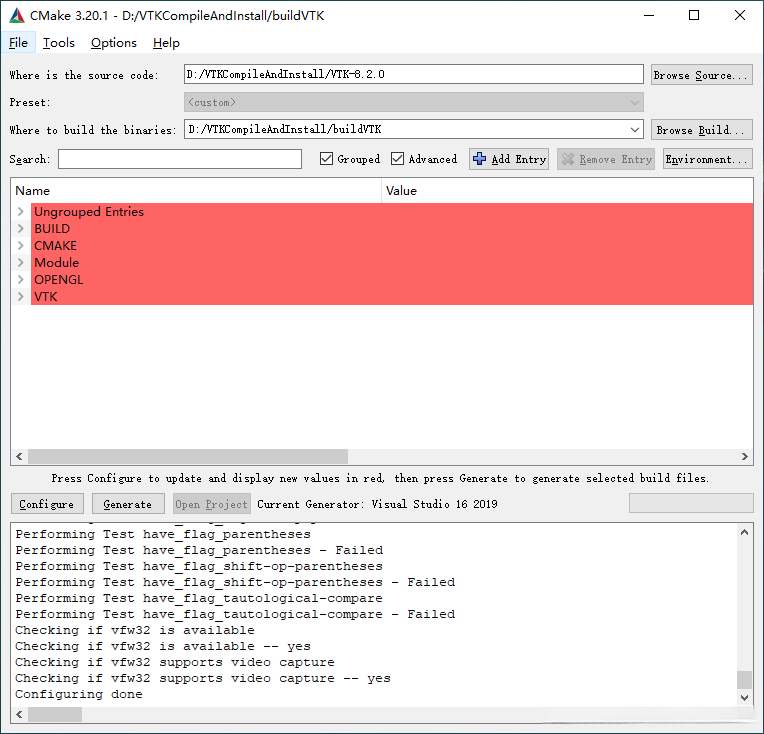Click the Configure button
Viewport: 764px width, 734px height.
[x=47, y=504]
